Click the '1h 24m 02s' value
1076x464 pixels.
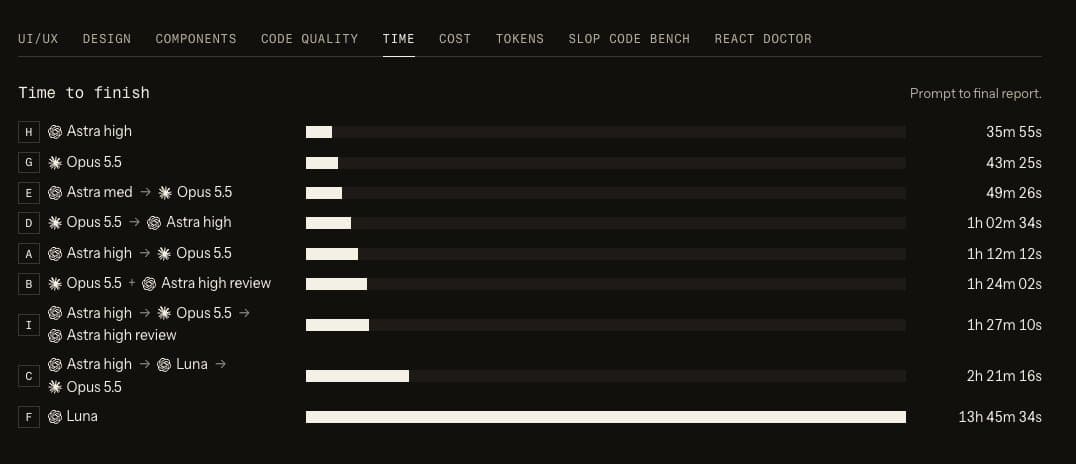pyautogui.click(x=1004, y=284)
